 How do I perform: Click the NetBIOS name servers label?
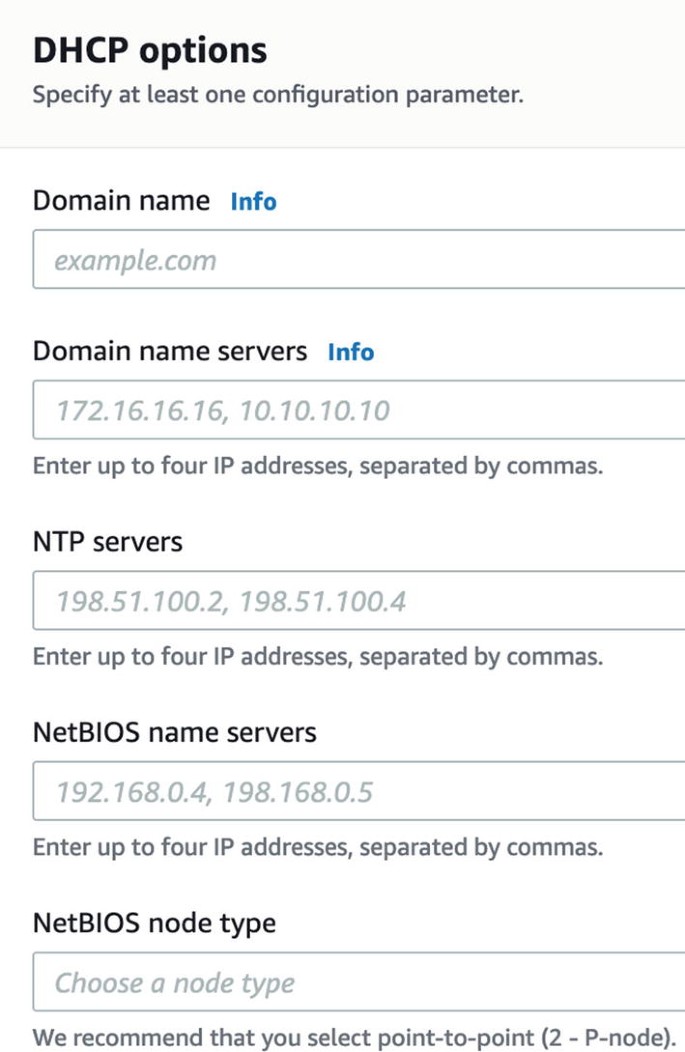tap(174, 733)
